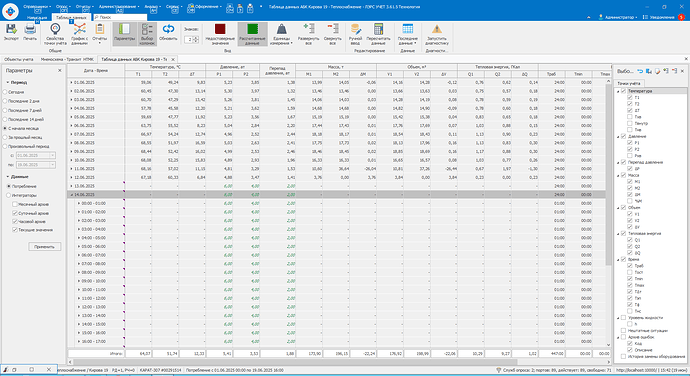Select the Сегодня period radio button
The height and width of the screenshot is (376, 690).
tap(5, 92)
